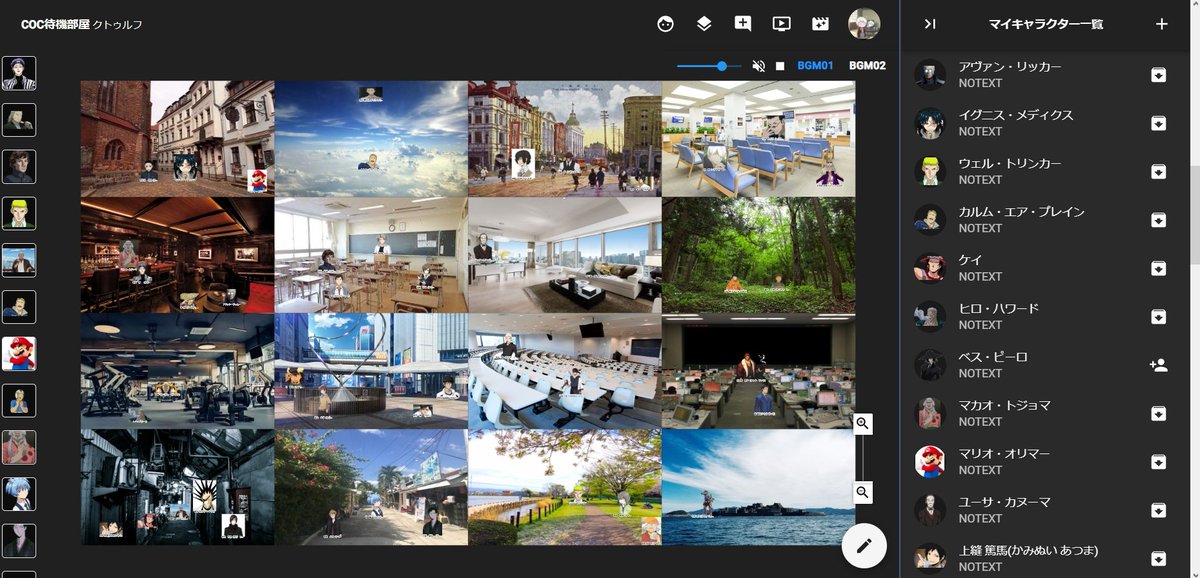Open the layers stack icon in top toolbar
The width and height of the screenshot is (1200, 578).
click(x=704, y=24)
